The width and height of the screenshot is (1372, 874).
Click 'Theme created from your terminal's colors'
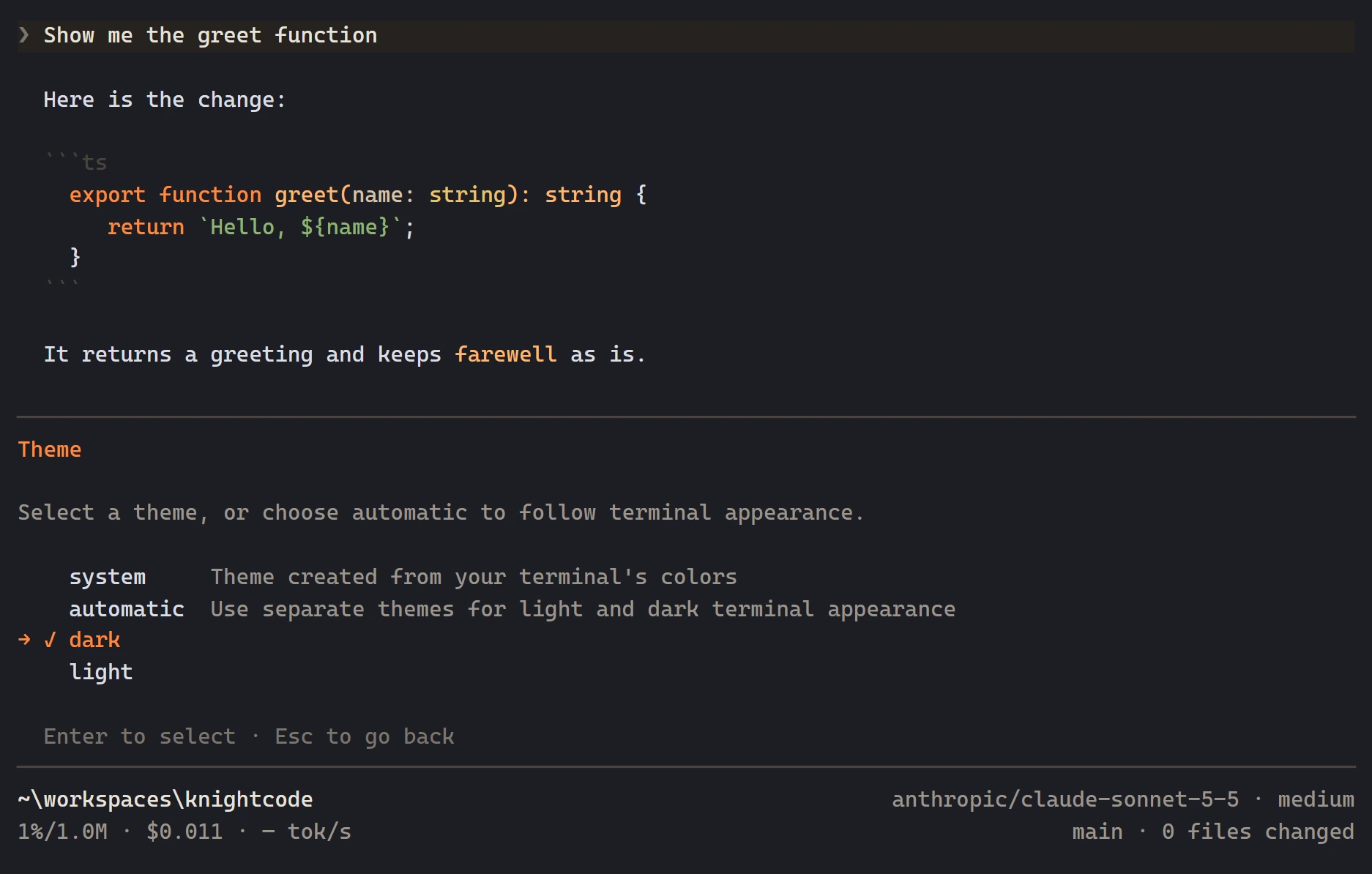point(474,577)
